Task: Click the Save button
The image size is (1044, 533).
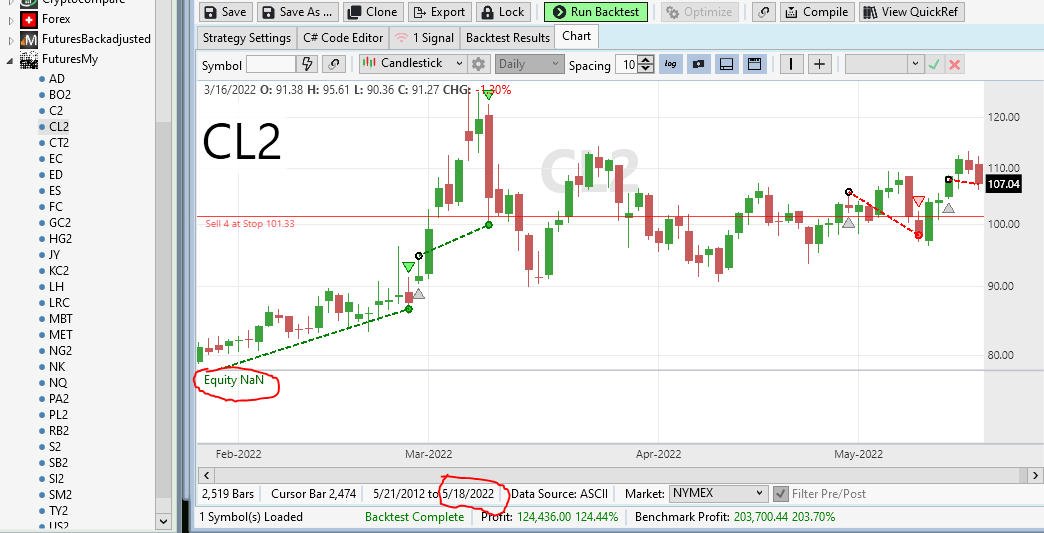Action: tap(225, 12)
